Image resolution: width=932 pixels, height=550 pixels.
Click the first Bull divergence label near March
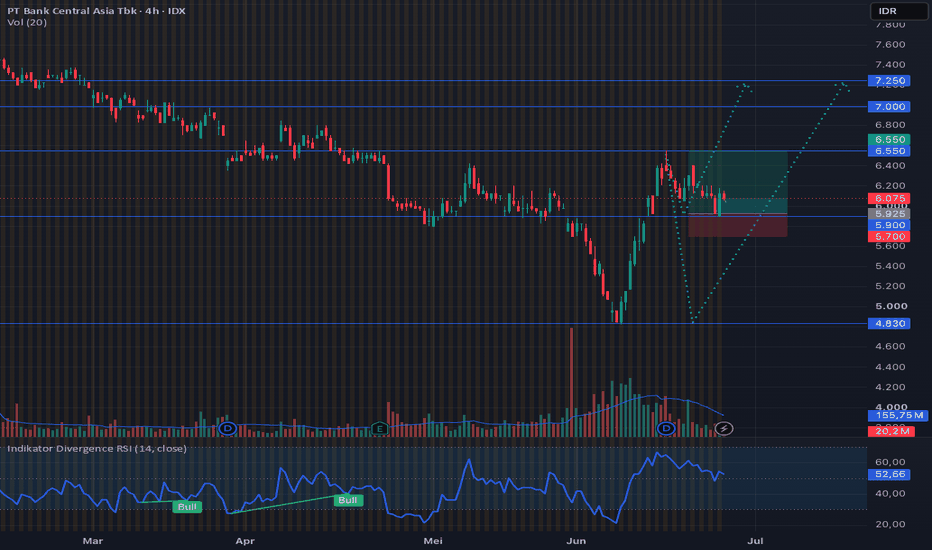(187, 507)
